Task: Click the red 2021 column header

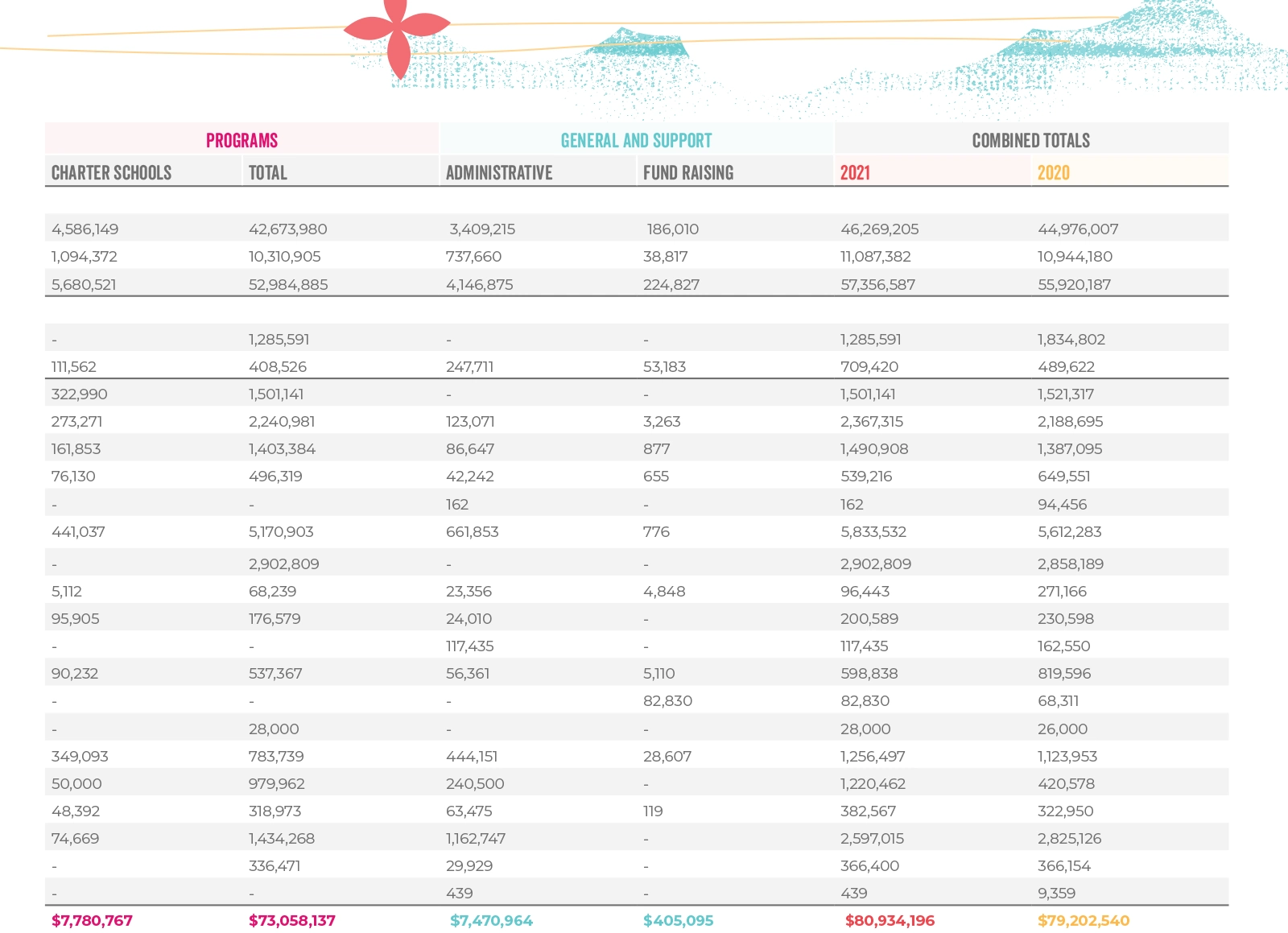Action: click(x=855, y=173)
